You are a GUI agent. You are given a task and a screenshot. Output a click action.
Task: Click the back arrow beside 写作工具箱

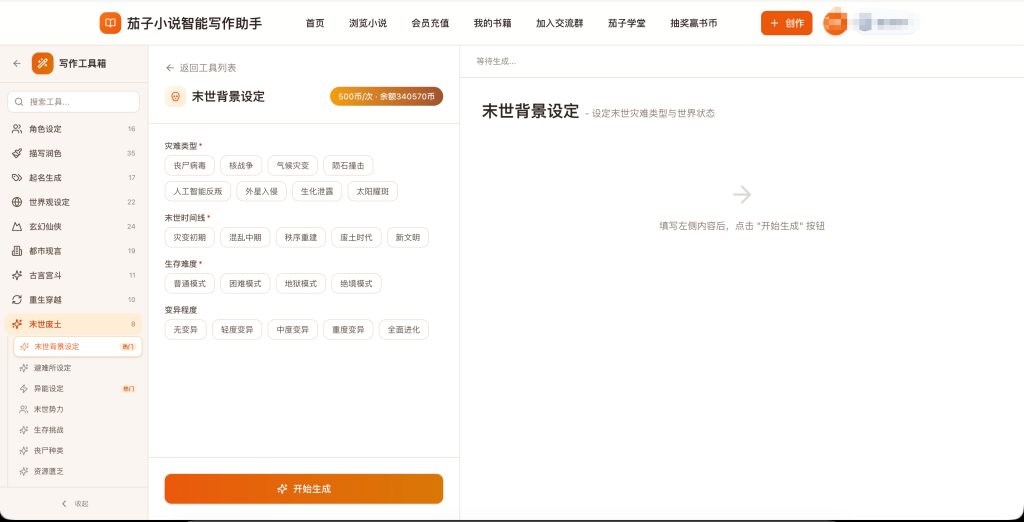(17, 63)
